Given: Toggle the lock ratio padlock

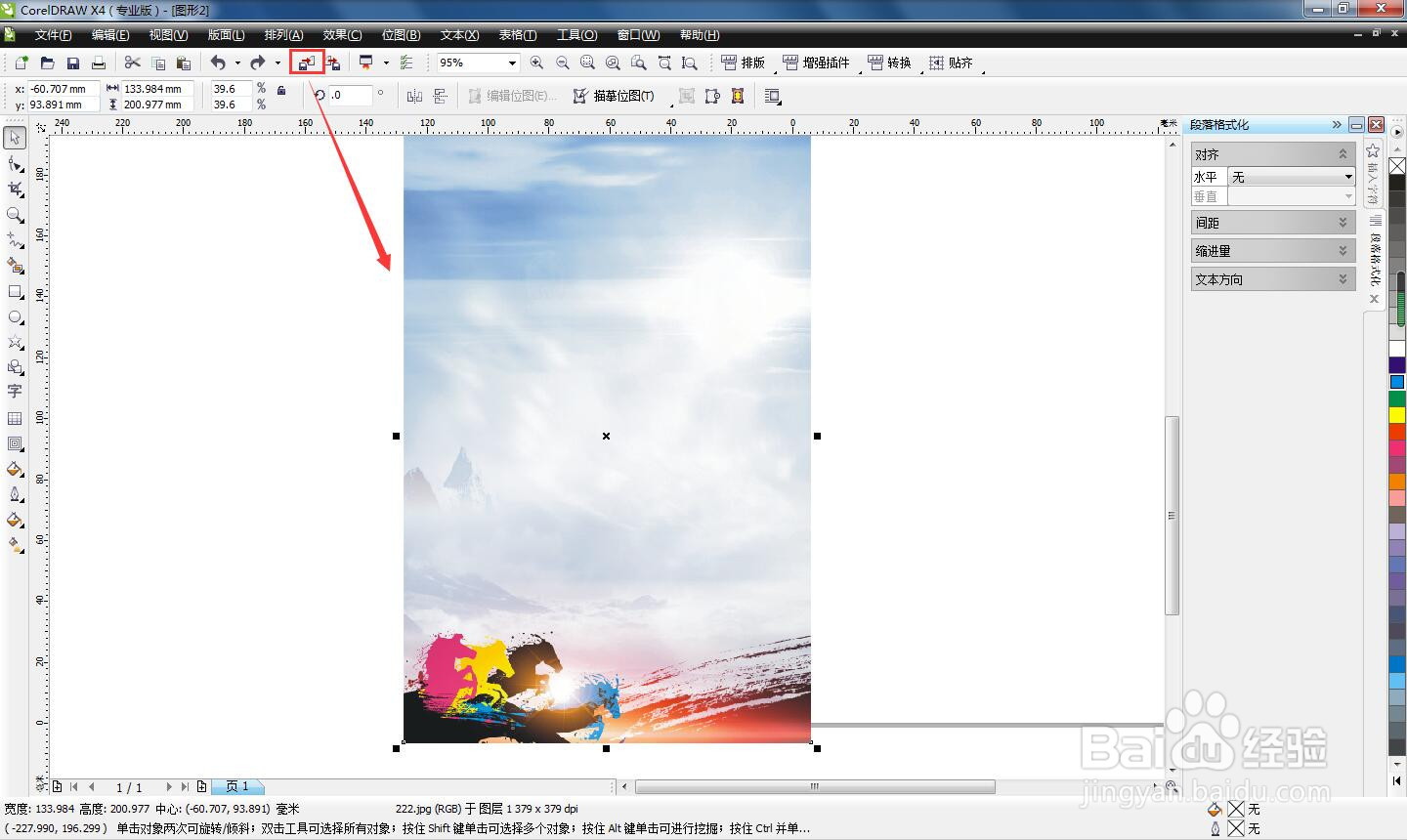Looking at the screenshot, I should coord(281,90).
